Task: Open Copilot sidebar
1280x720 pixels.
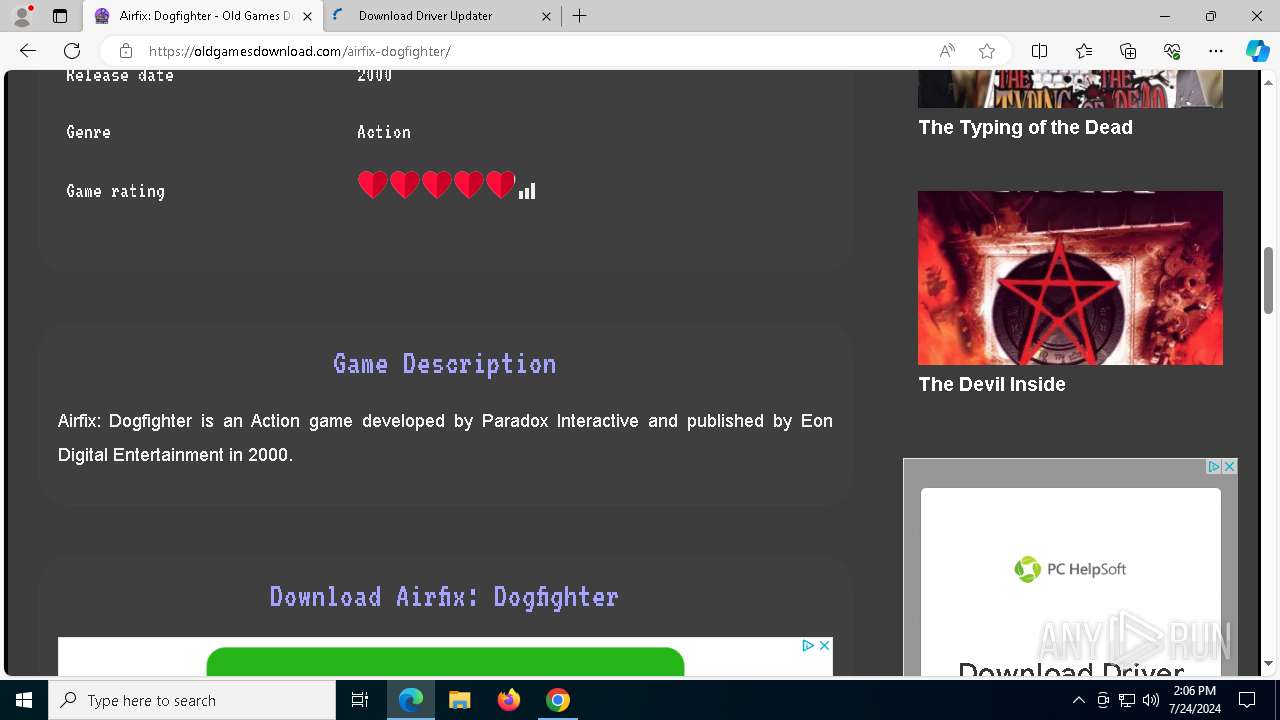Action: coord(1257,51)
